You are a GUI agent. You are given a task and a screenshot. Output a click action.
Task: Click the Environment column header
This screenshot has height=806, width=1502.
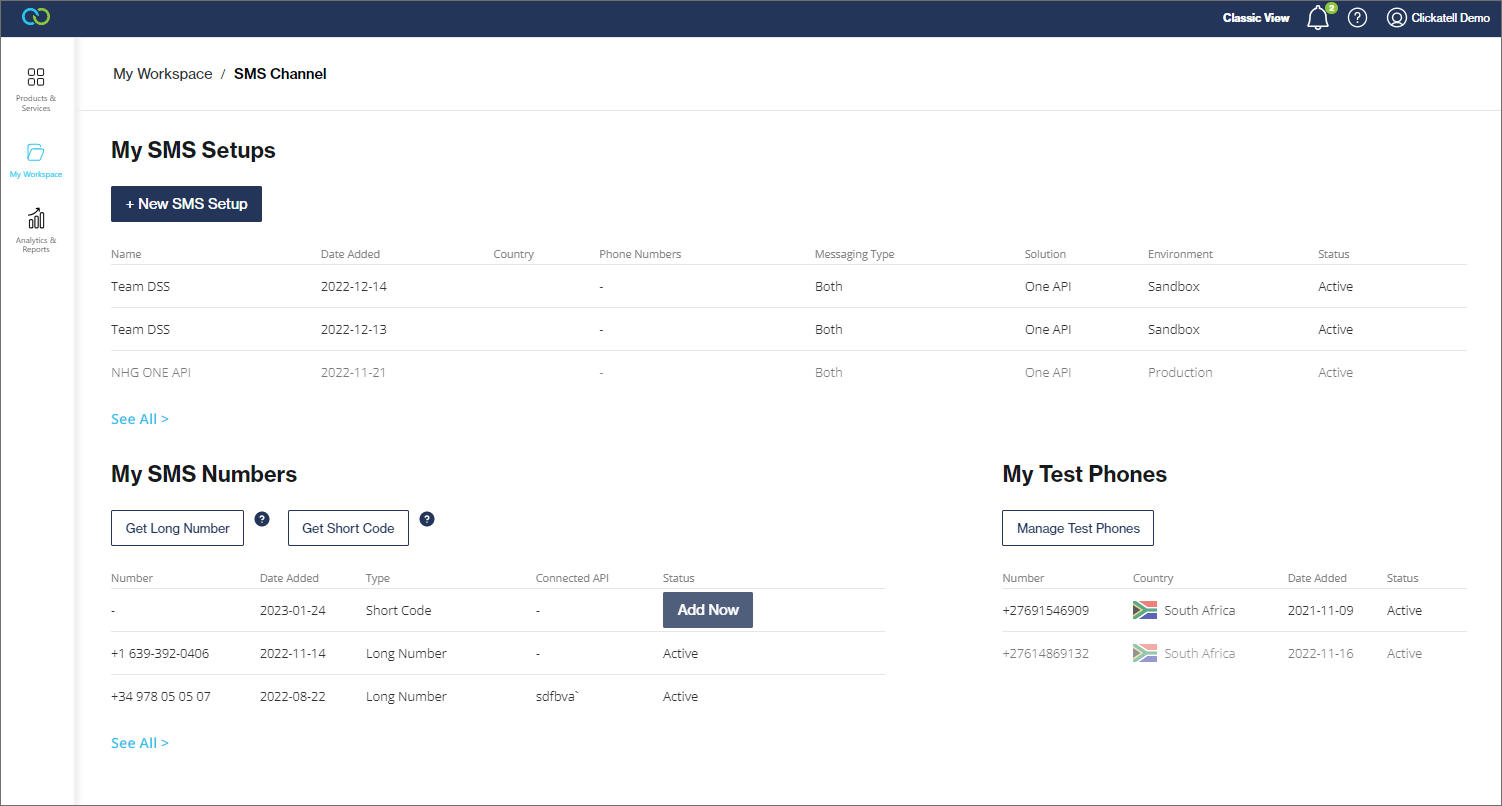click(1180, 254)
